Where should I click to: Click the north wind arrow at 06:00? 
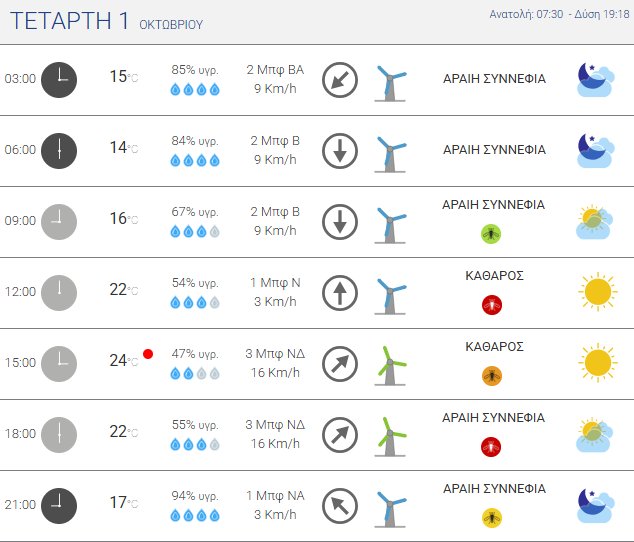[x=340, y=151]
